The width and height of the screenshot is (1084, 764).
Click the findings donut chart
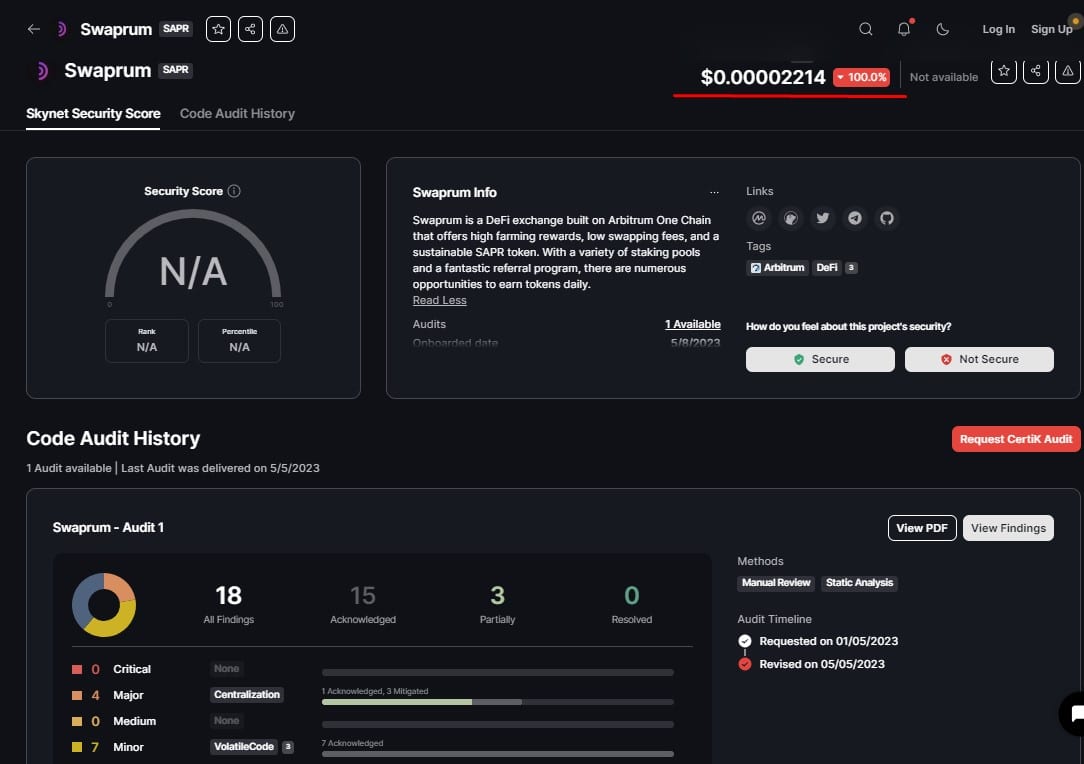click(104, 605)
